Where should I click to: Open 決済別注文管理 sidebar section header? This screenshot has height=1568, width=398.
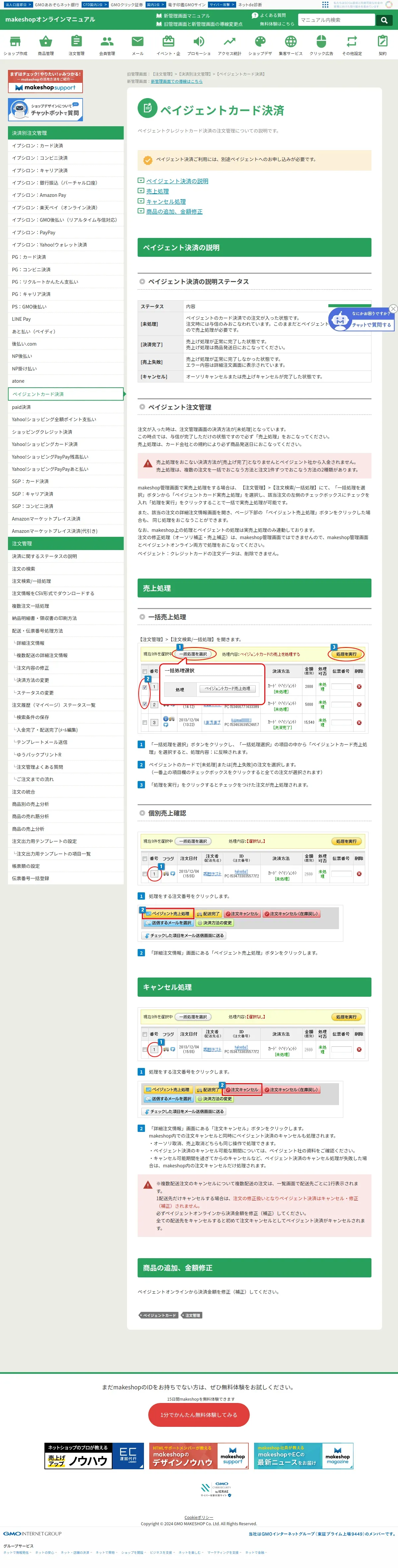(66, 133)
